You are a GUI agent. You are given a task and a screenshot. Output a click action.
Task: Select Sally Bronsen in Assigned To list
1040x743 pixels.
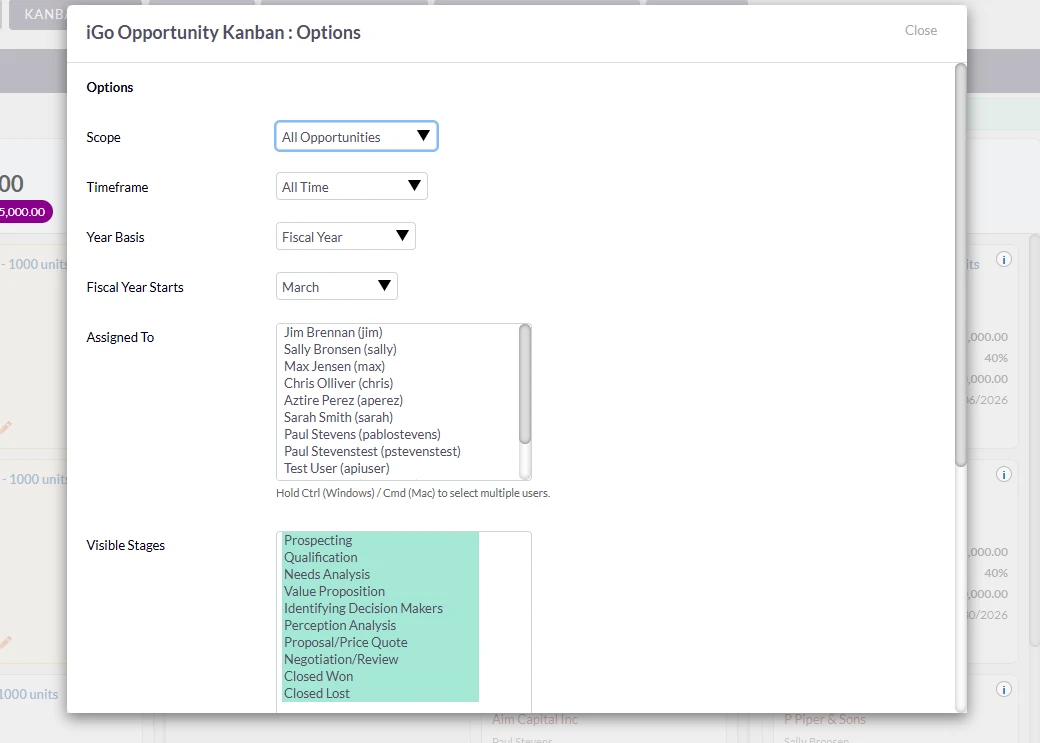pos(340,349)
